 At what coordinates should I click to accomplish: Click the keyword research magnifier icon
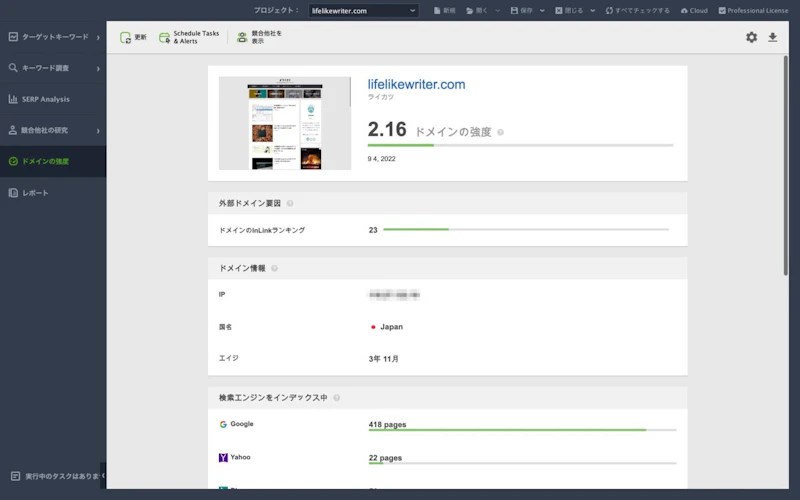tap(13, 67)
